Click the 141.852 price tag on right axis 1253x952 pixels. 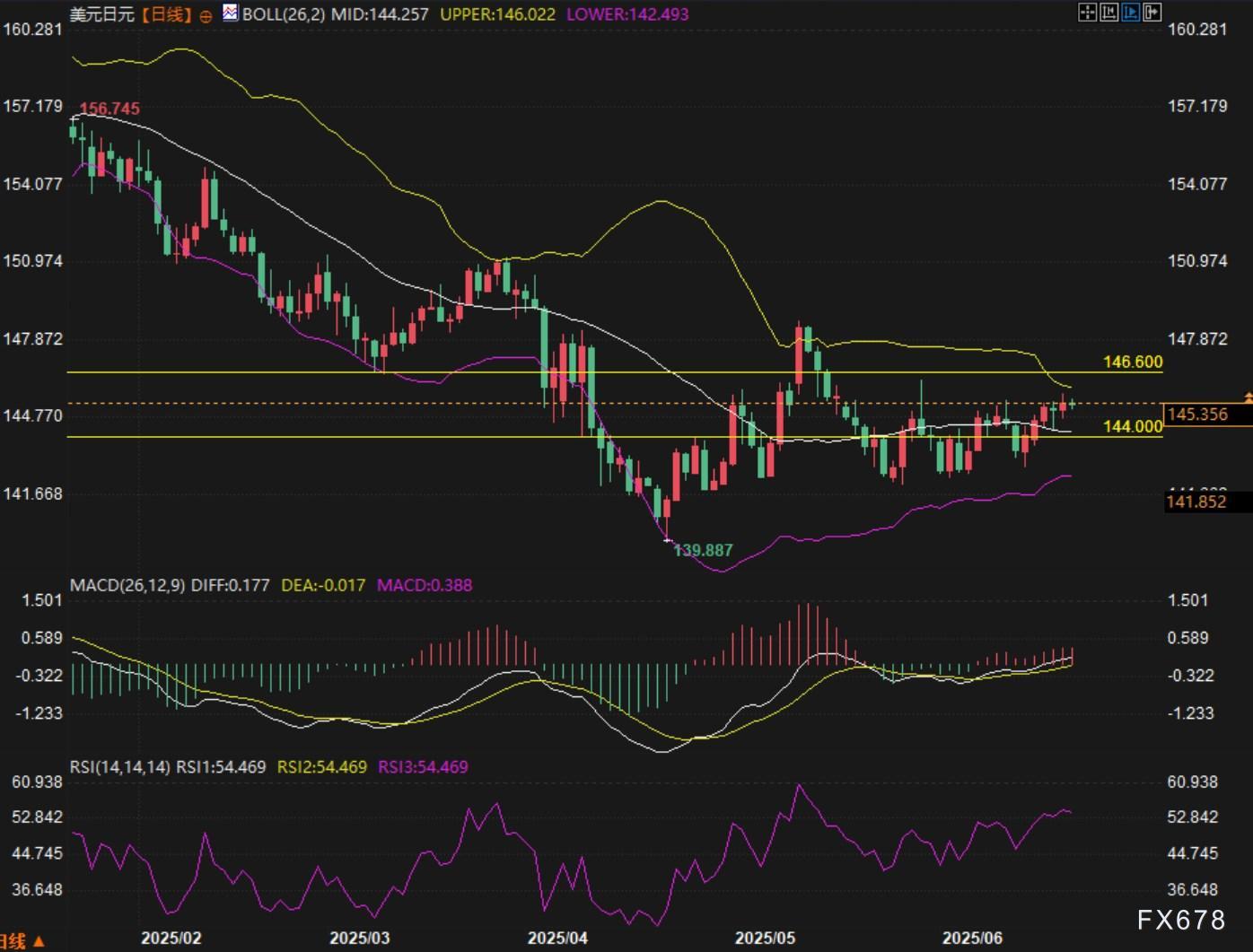[1196, 502]
